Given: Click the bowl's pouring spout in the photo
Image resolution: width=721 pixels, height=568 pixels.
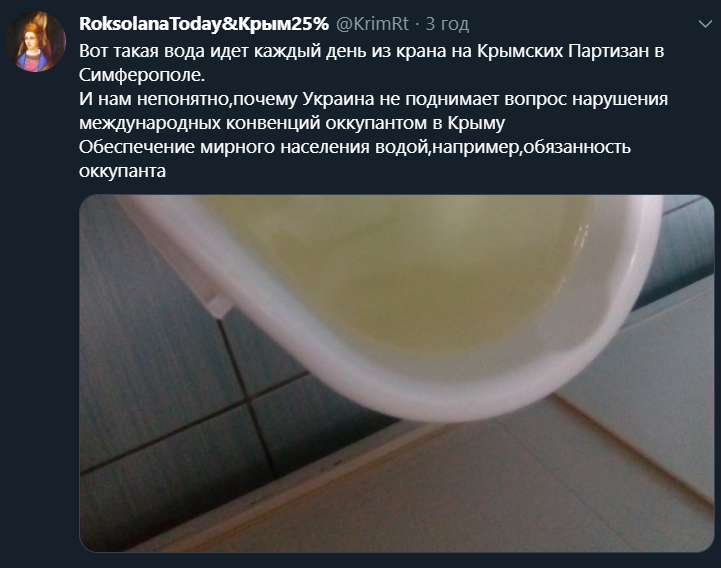Looking at the screenshot, I should 216,304.
